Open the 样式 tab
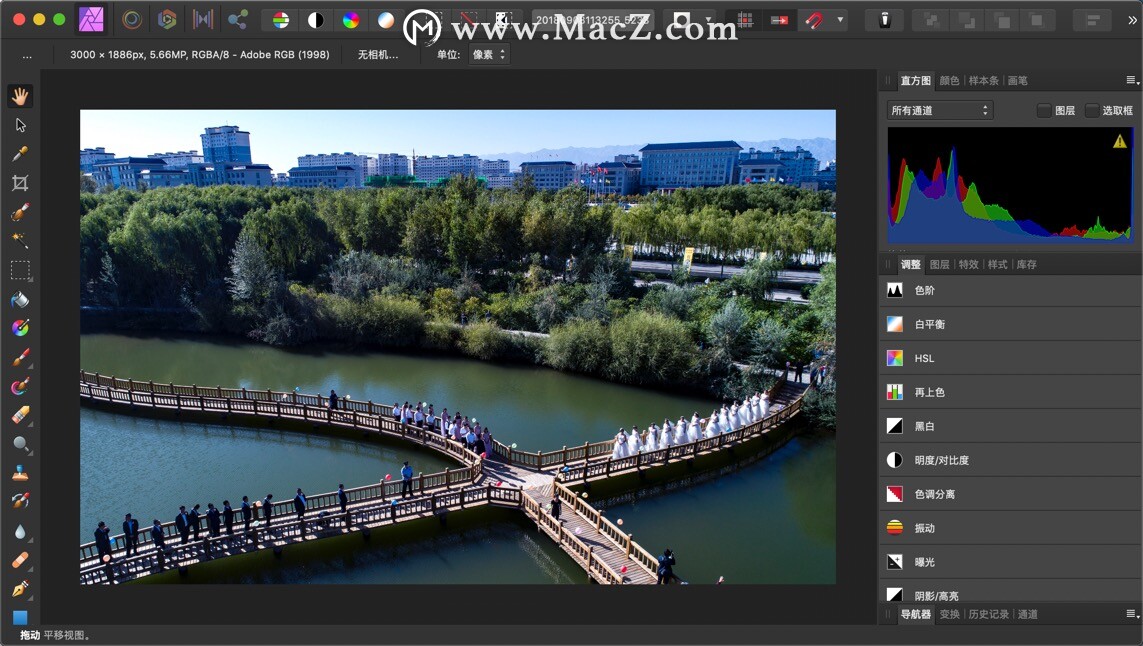1143x646 pixels. pyautogui.click(x=997, y=264)
